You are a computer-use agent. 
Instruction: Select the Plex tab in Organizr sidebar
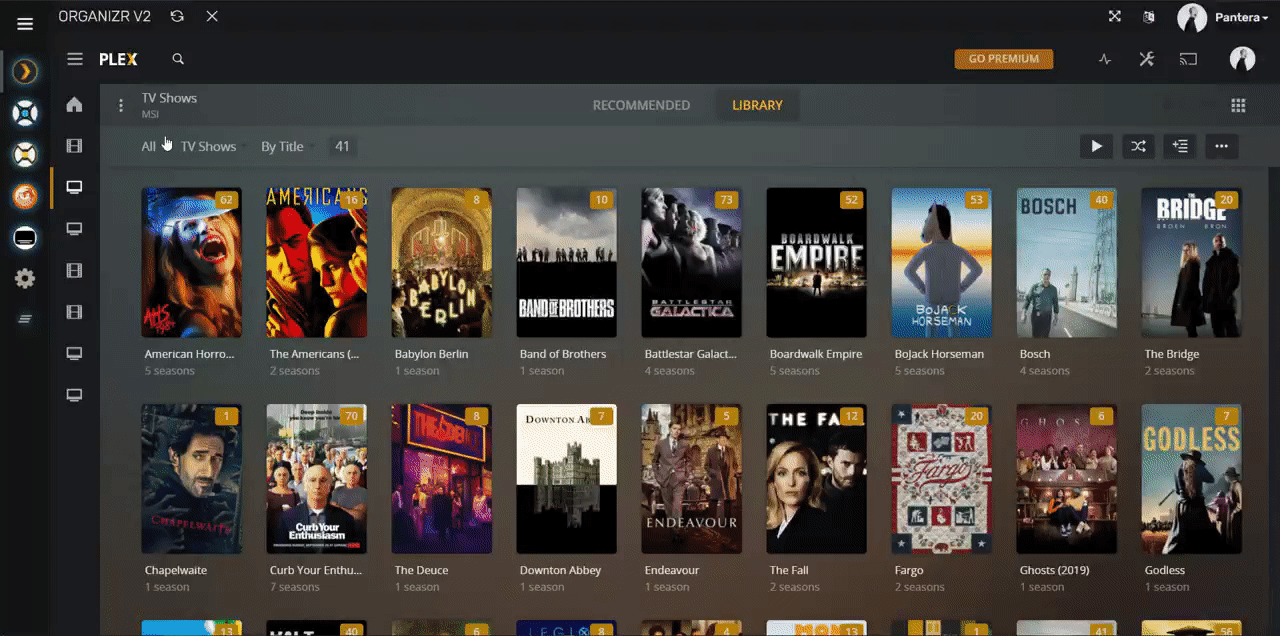pyautogui.click(x=25, y=71)
